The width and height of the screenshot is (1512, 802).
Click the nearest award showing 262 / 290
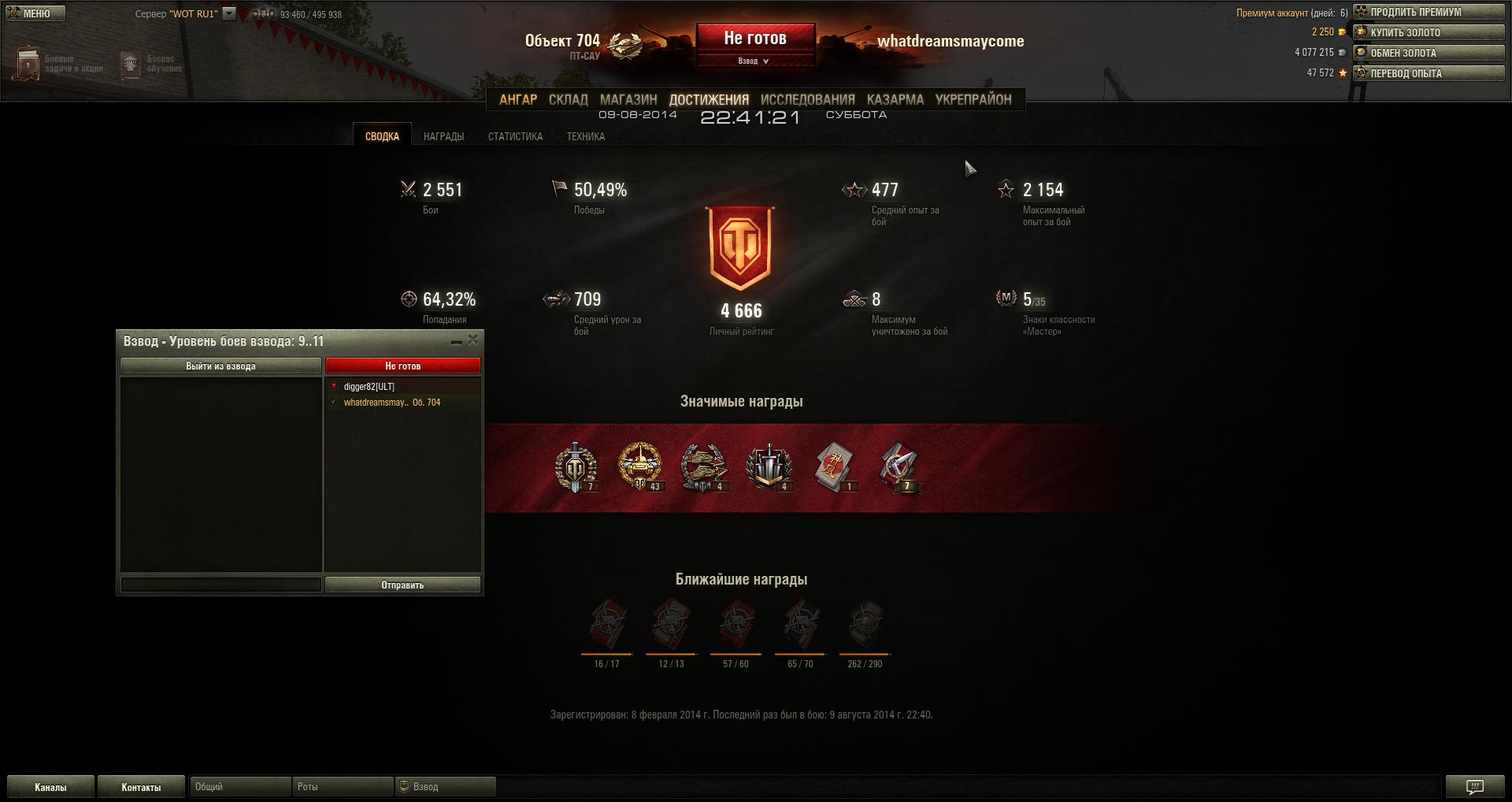(x=865, y=626)
